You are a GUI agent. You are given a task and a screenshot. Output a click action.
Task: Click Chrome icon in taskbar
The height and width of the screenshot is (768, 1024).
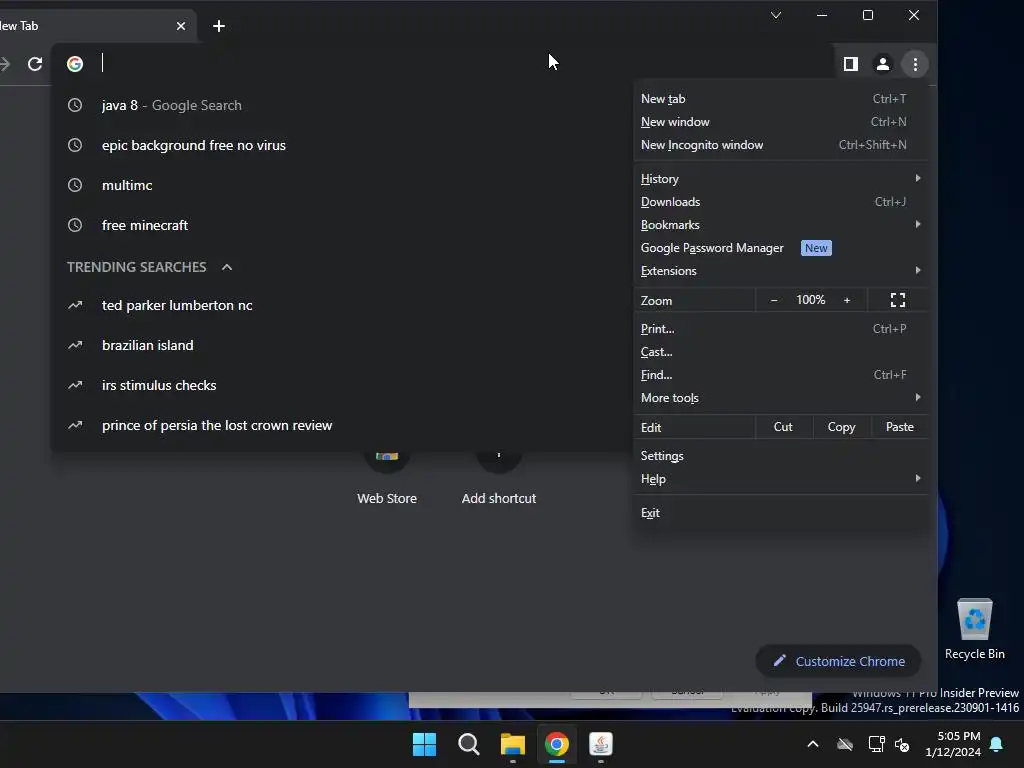pyautogui.click(x=557, y=744)
